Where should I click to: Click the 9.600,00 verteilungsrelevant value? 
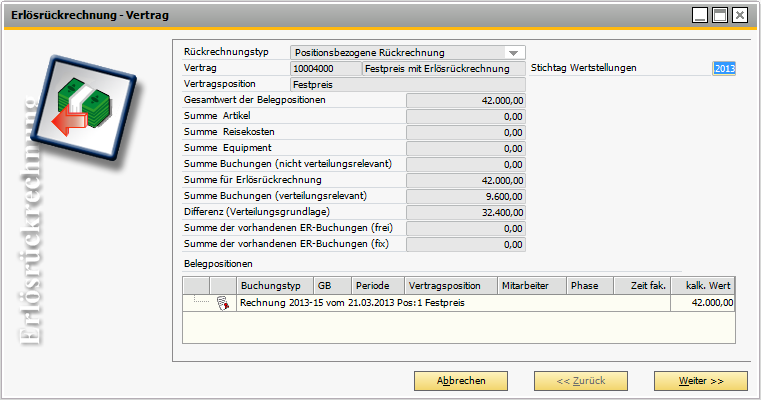[x=466, y=197]
